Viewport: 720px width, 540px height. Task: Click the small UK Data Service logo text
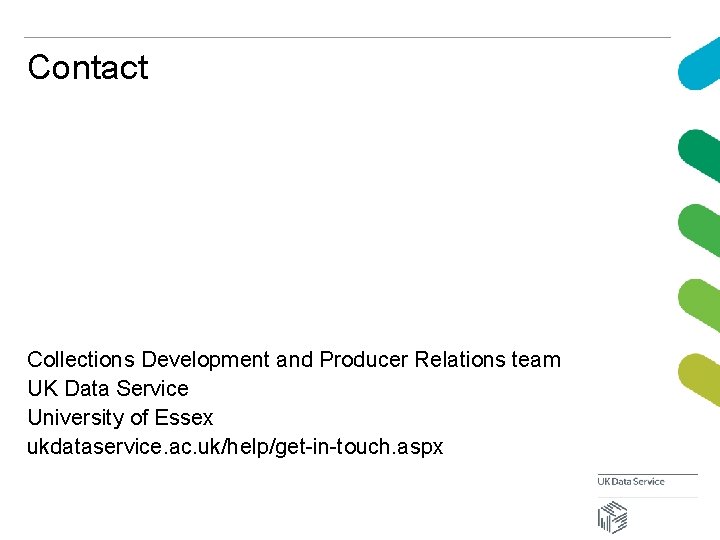[631, 482]
